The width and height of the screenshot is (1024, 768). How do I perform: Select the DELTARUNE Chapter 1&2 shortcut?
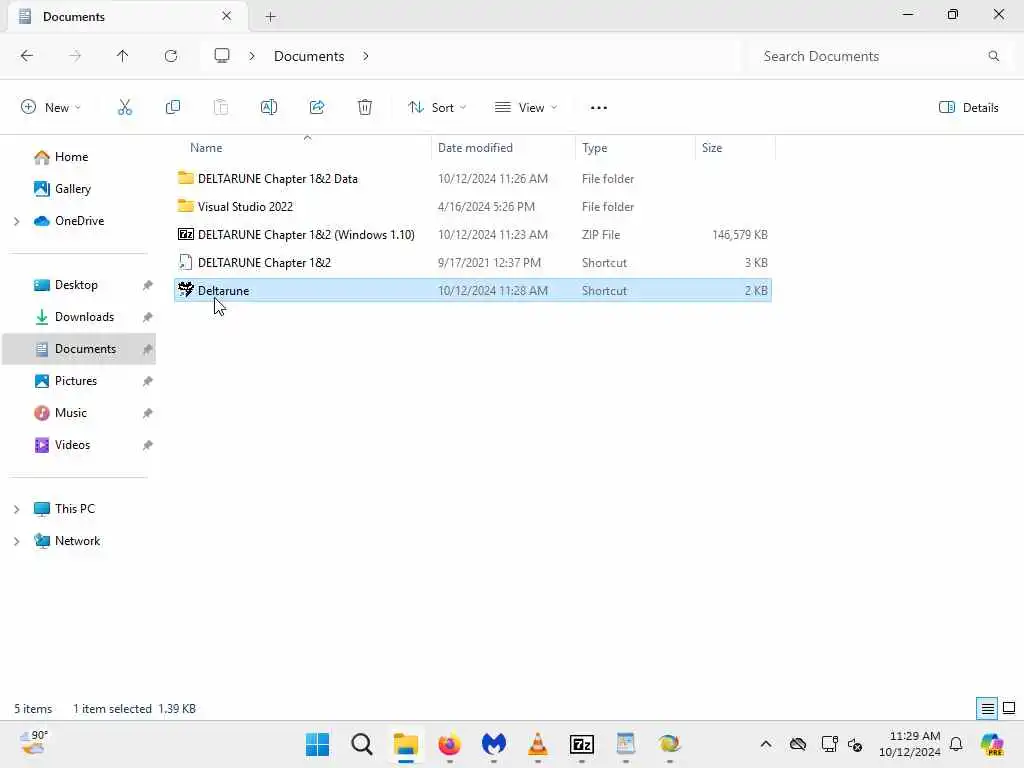[473, 263]
